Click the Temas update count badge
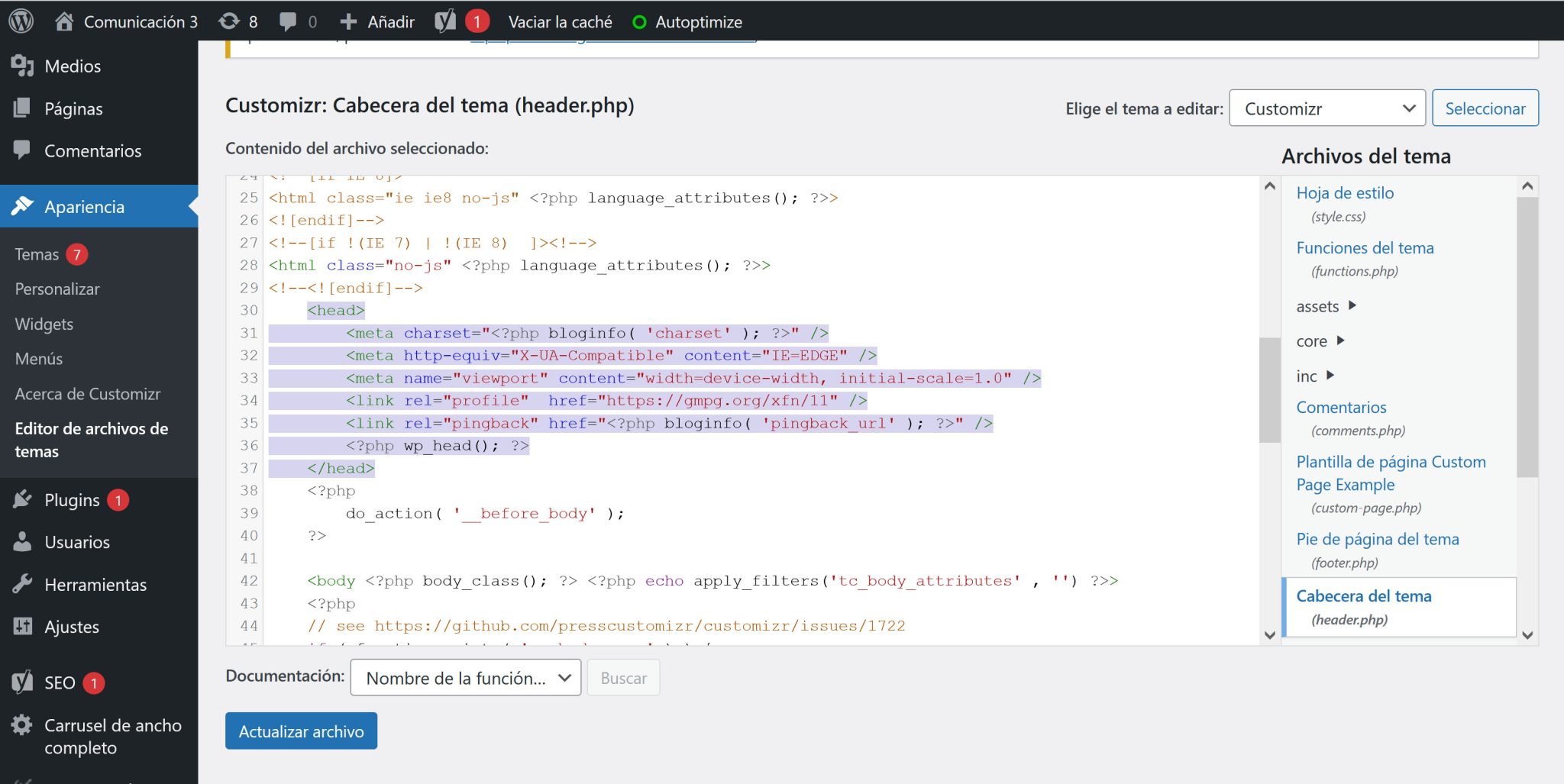This screenshot has height=784, width=1564. coord(77,254)
